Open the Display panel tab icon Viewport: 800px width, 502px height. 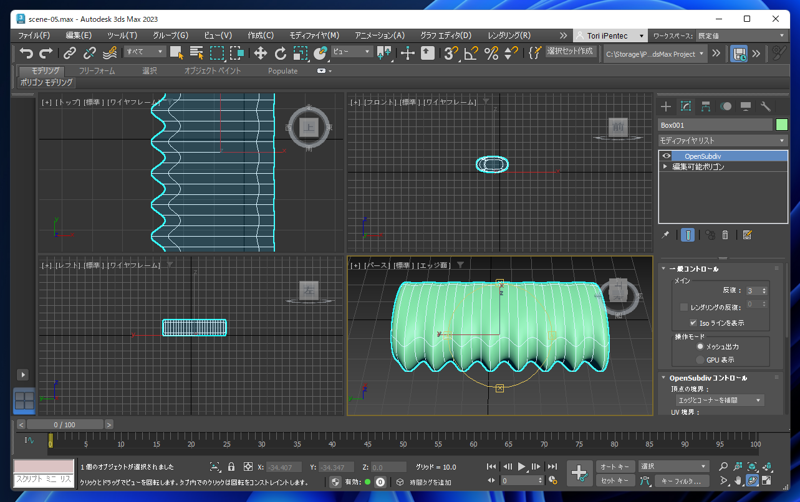(745, 106)
